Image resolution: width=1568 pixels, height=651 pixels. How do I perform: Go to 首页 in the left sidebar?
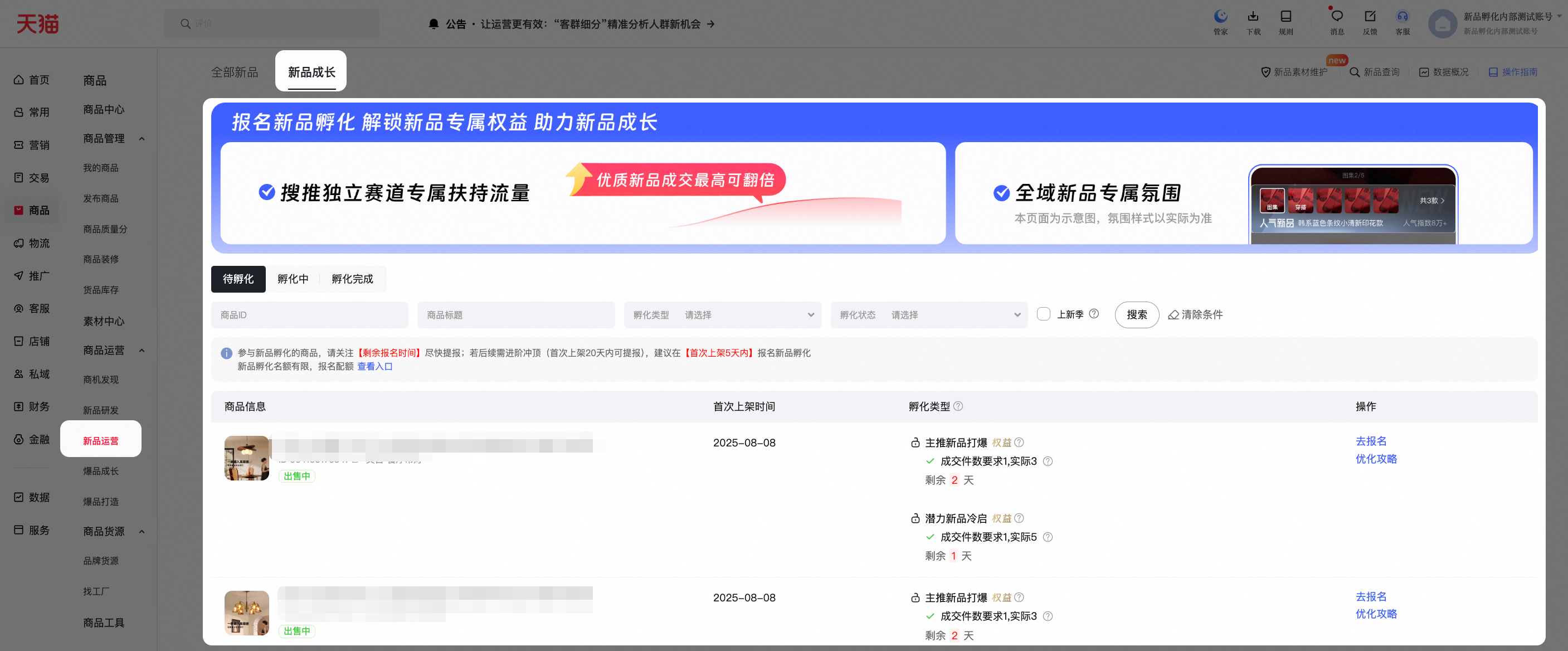coord(32,80)
